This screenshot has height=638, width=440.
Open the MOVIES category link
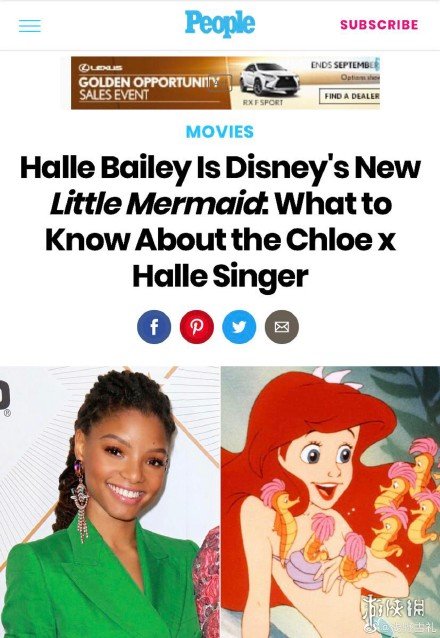(x=220, y=132)
